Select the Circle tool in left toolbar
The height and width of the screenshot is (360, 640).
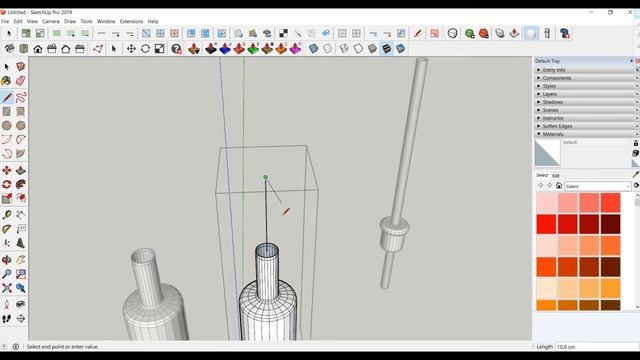[x=7, y=125]
